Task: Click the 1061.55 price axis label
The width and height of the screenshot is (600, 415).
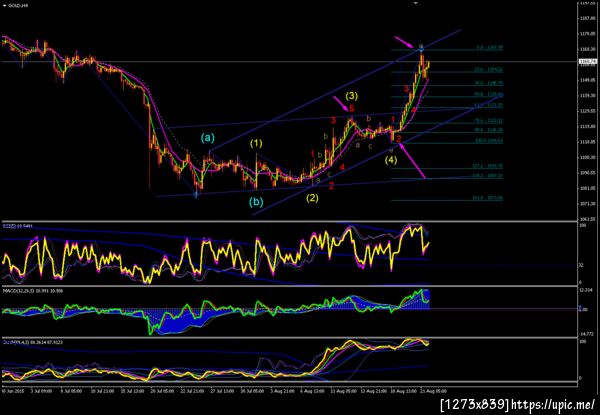Action: 588,219
